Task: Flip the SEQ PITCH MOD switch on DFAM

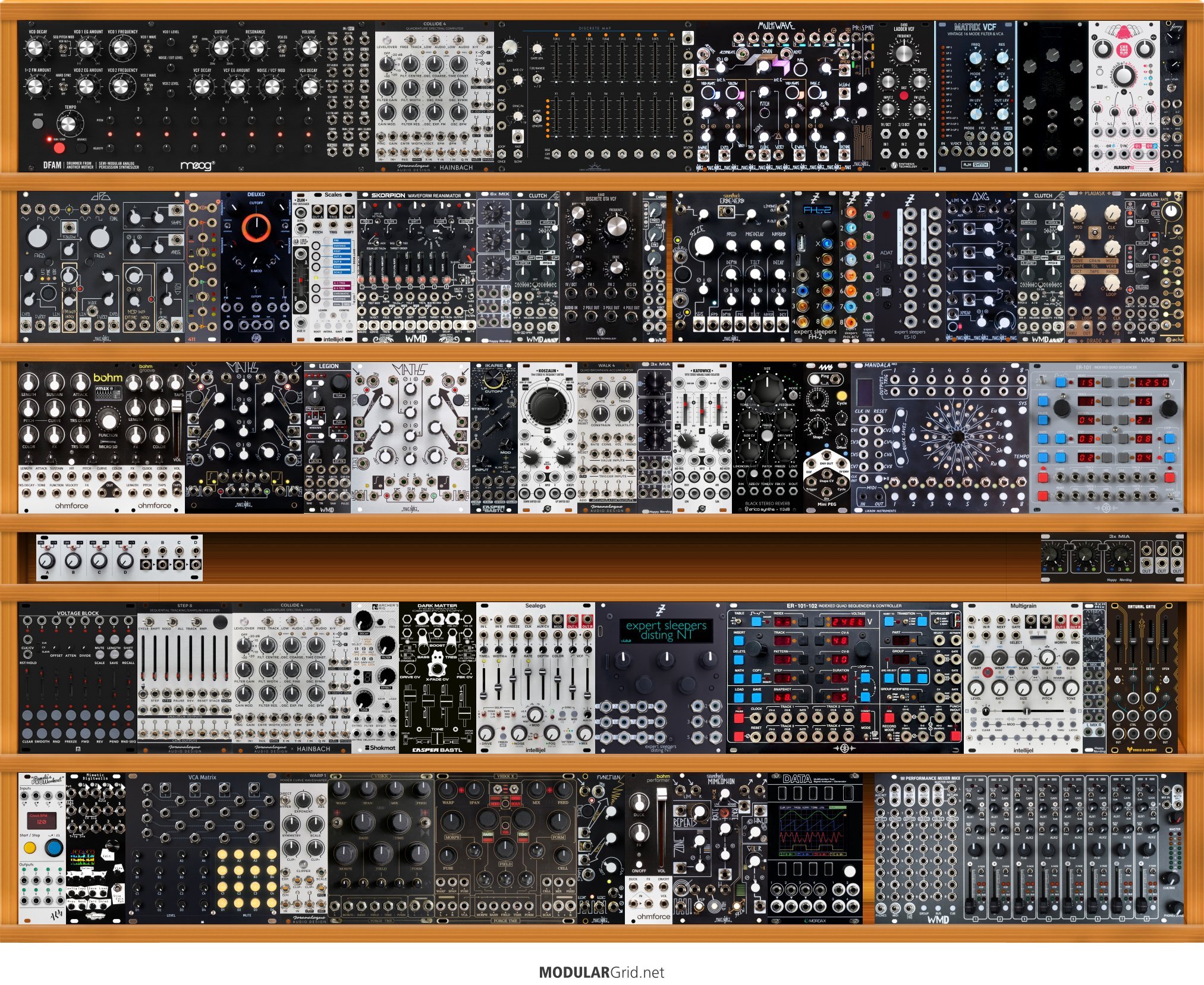Action: pyautogui.click(x=64, y=49)
